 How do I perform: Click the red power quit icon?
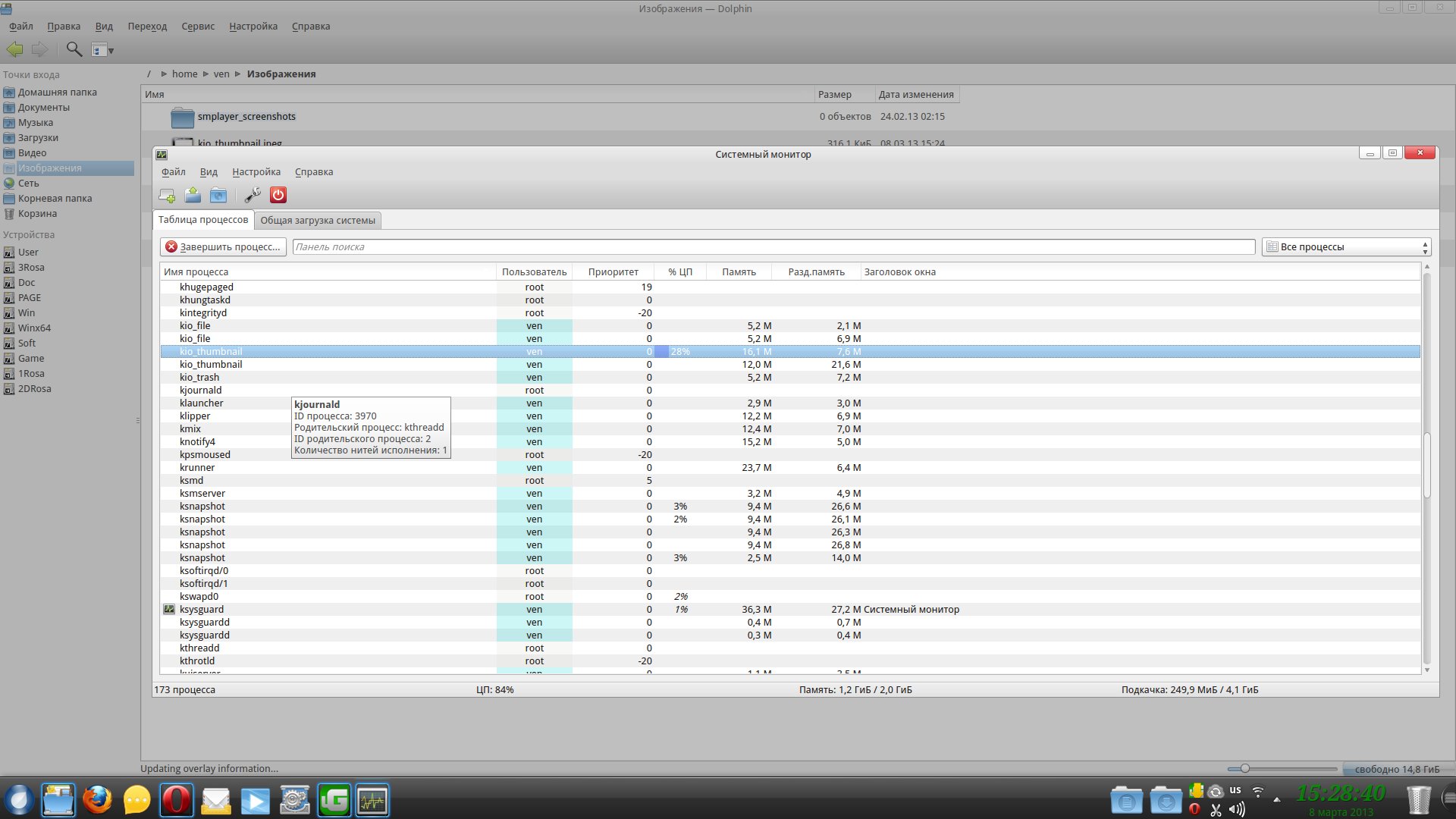tap(278, 196)
